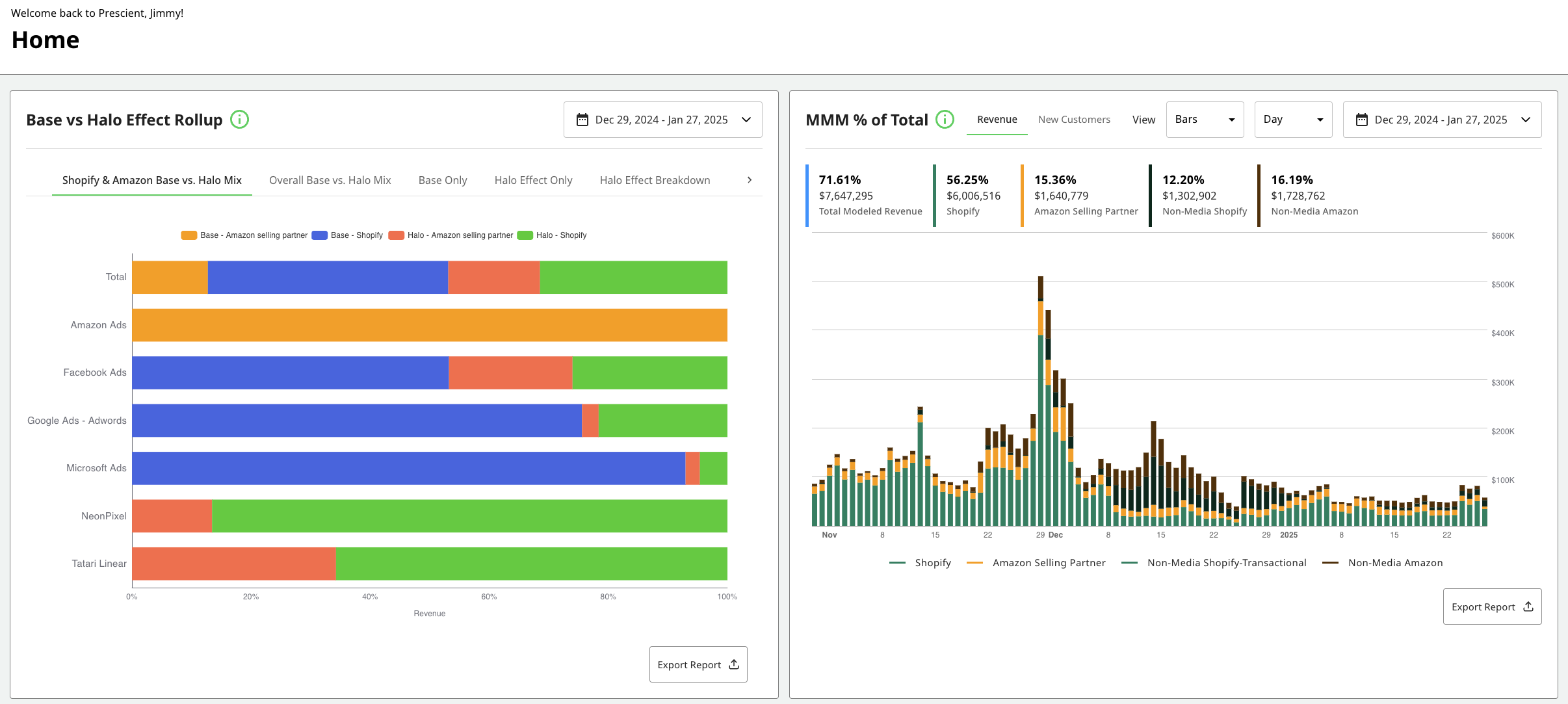Viewport: 1568px width, 704px height.
Task: Expand the MMM date range dropdown
Action: point(1526,120)
